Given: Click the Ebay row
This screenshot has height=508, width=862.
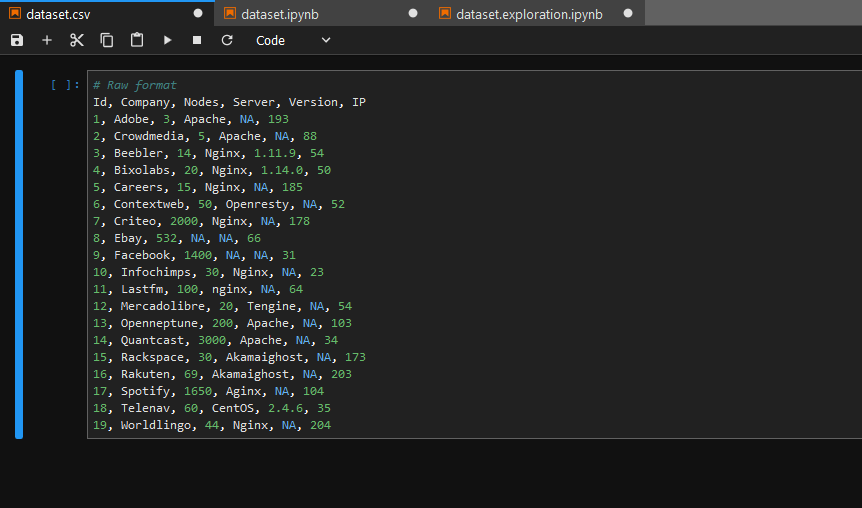Looking at the screenshot, I should tap(177, 239).
